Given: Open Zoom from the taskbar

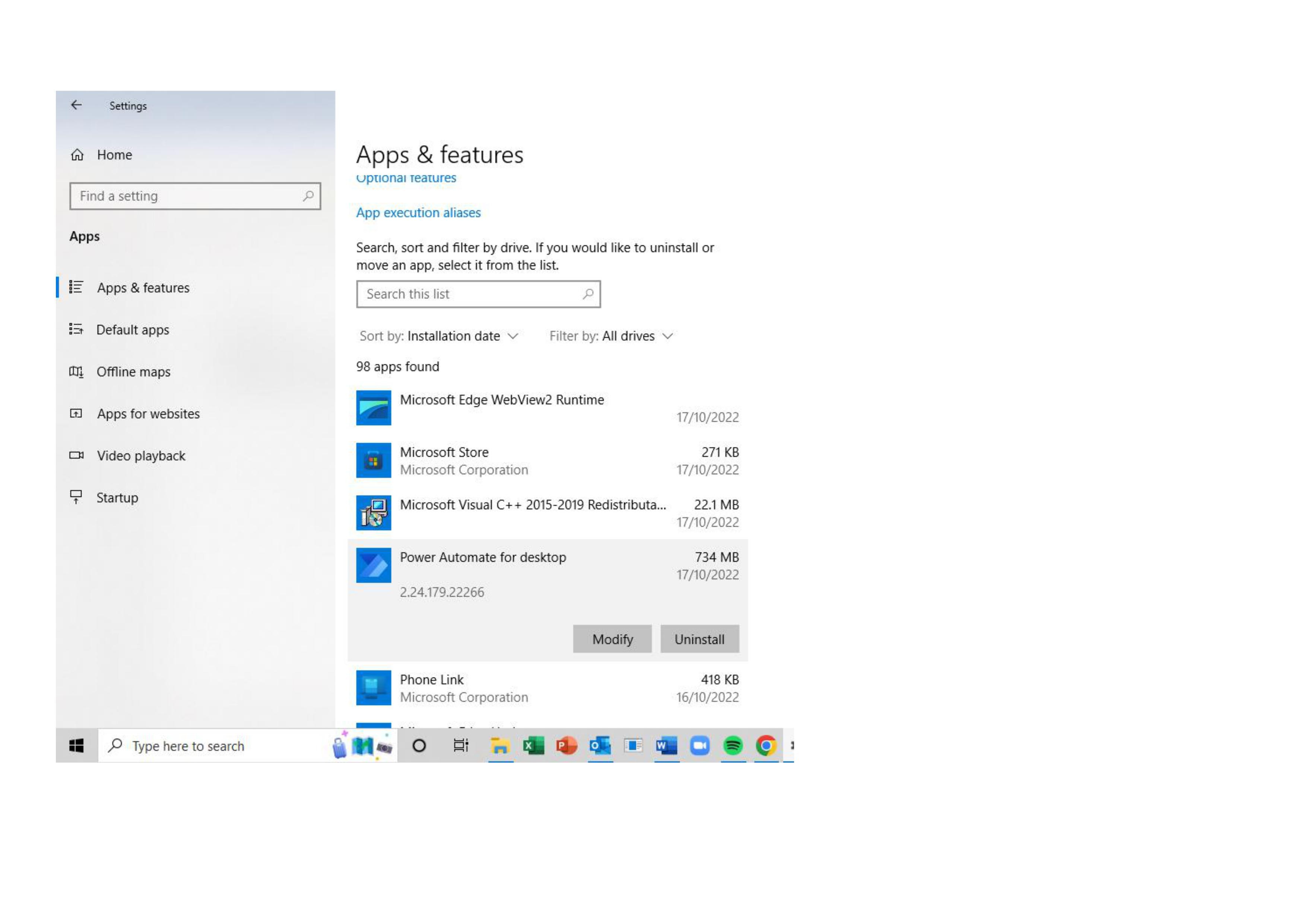Looking at the screenshot, I should coord(700,745).
